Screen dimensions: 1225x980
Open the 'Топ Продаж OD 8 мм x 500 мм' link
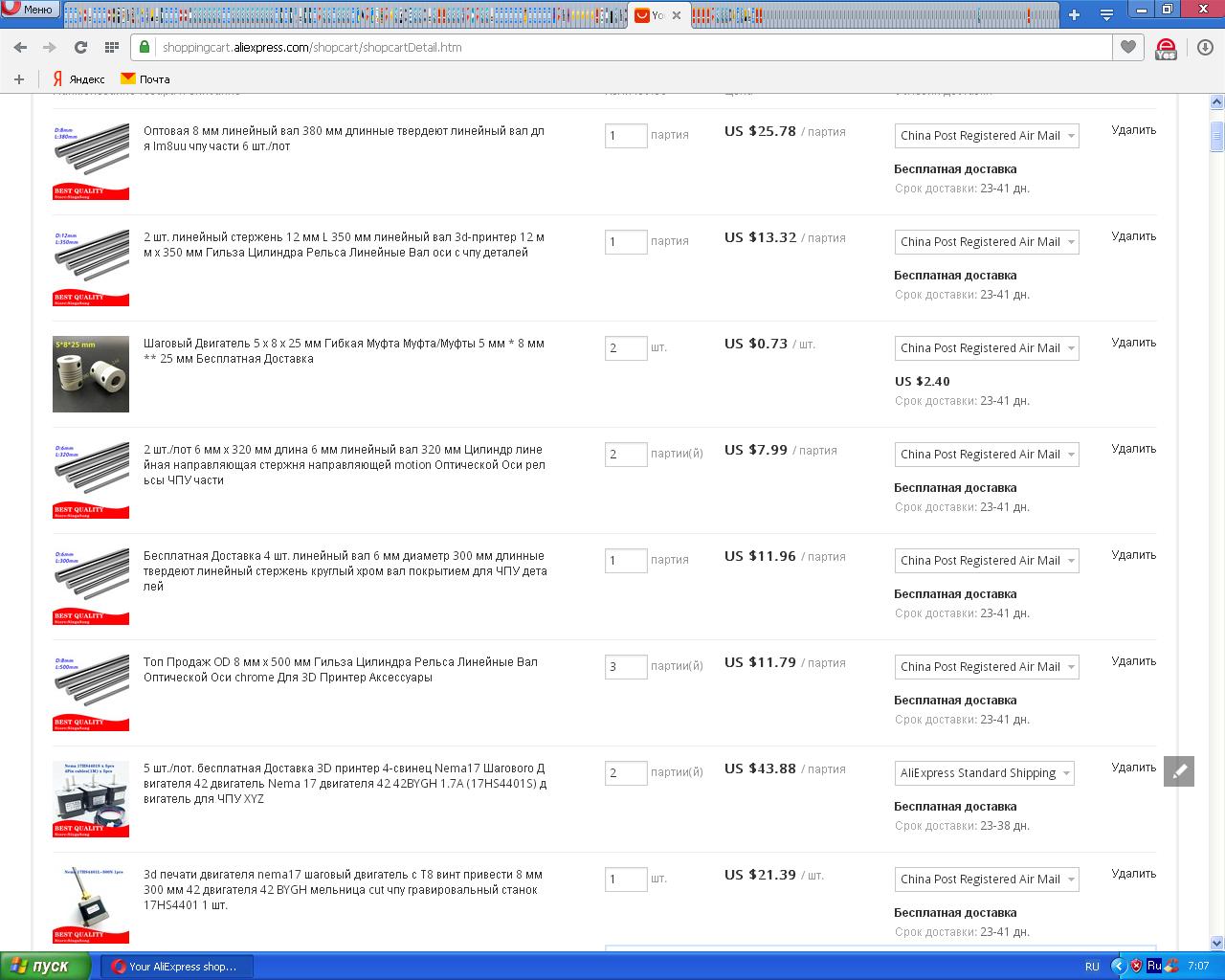pos(341,670)
